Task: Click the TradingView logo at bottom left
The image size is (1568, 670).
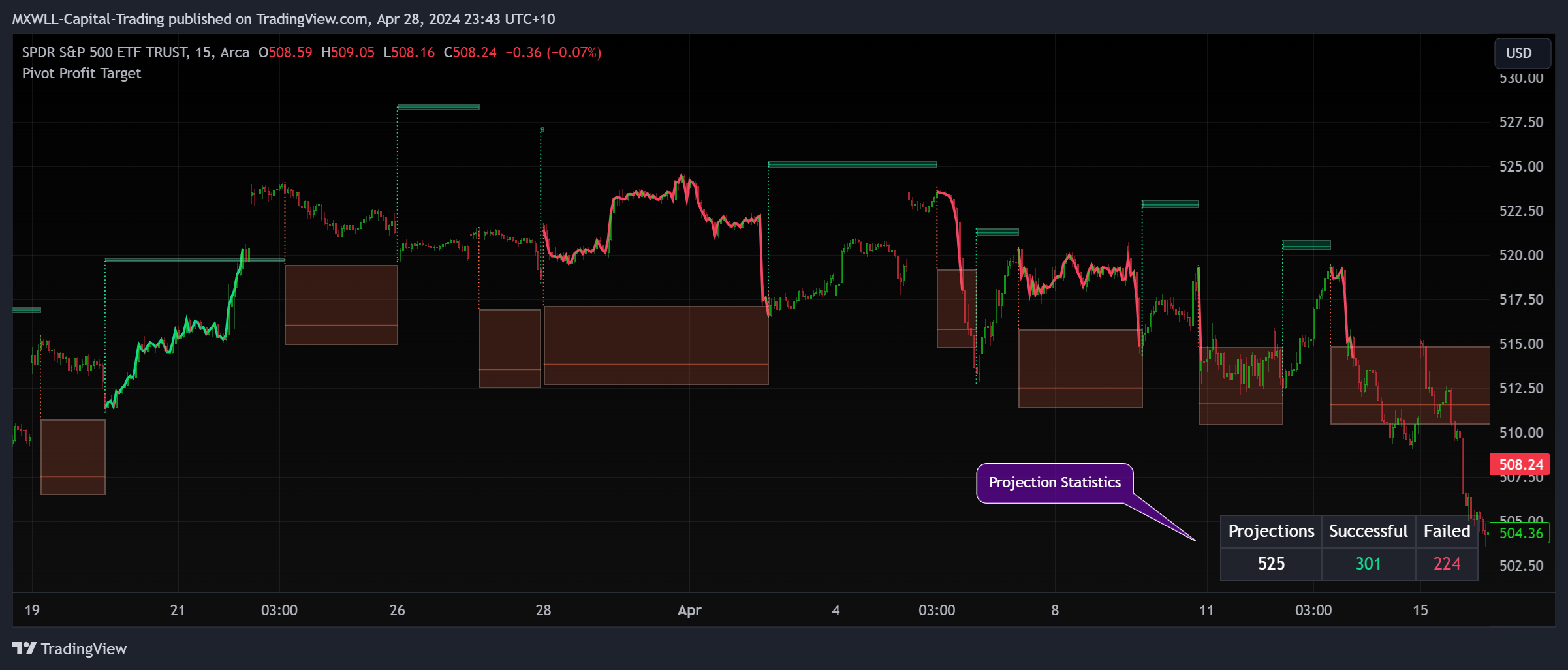Action: pos(70,648)
